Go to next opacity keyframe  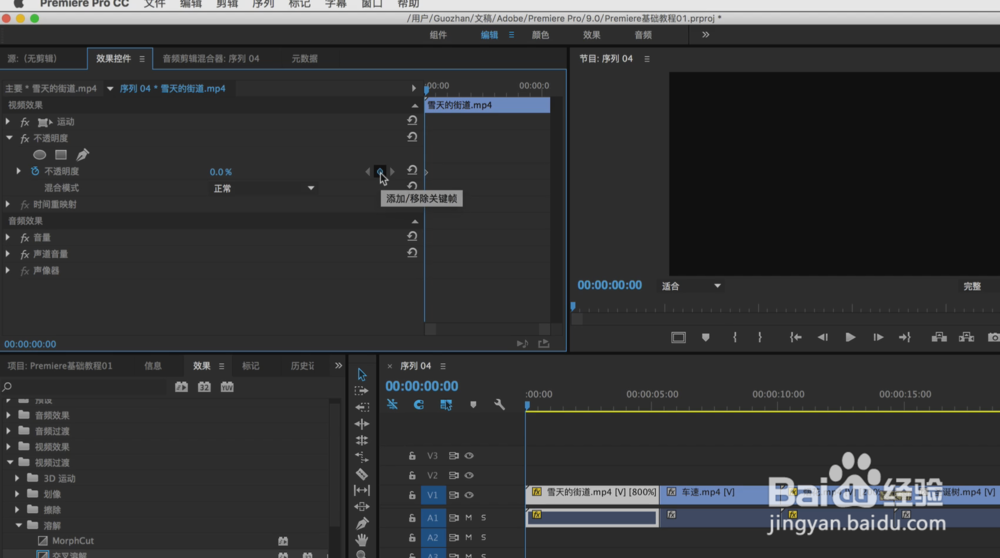point(392,172)
